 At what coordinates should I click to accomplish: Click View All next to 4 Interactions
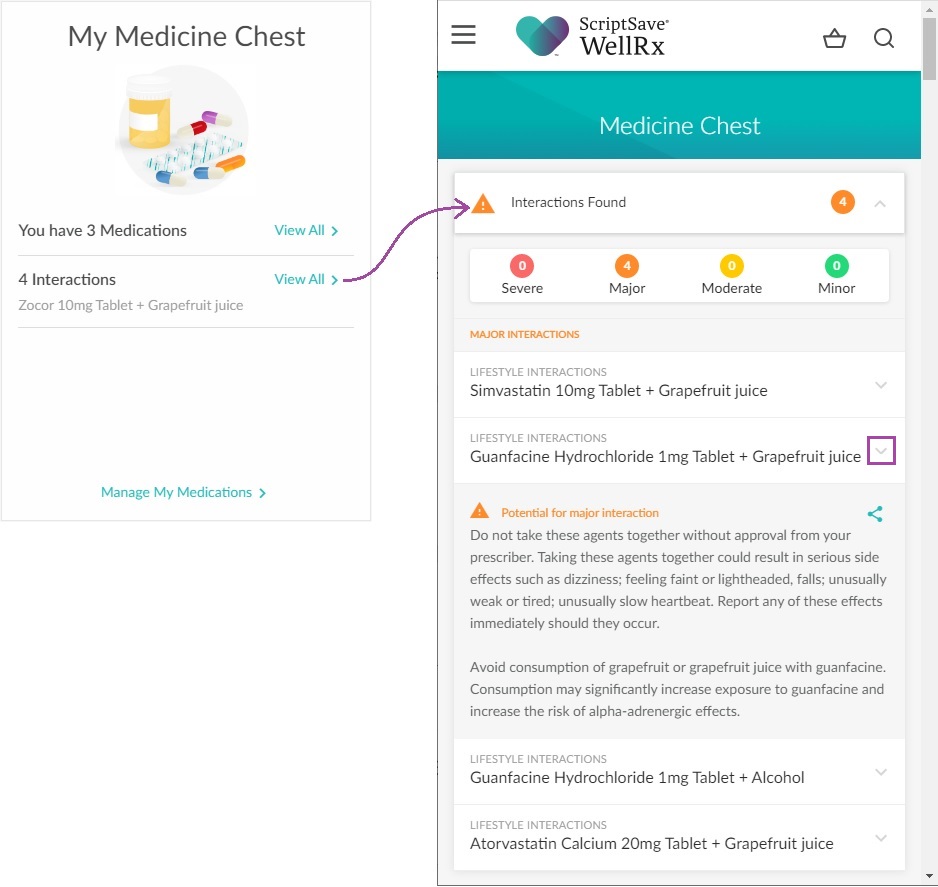tap(306, 280)
